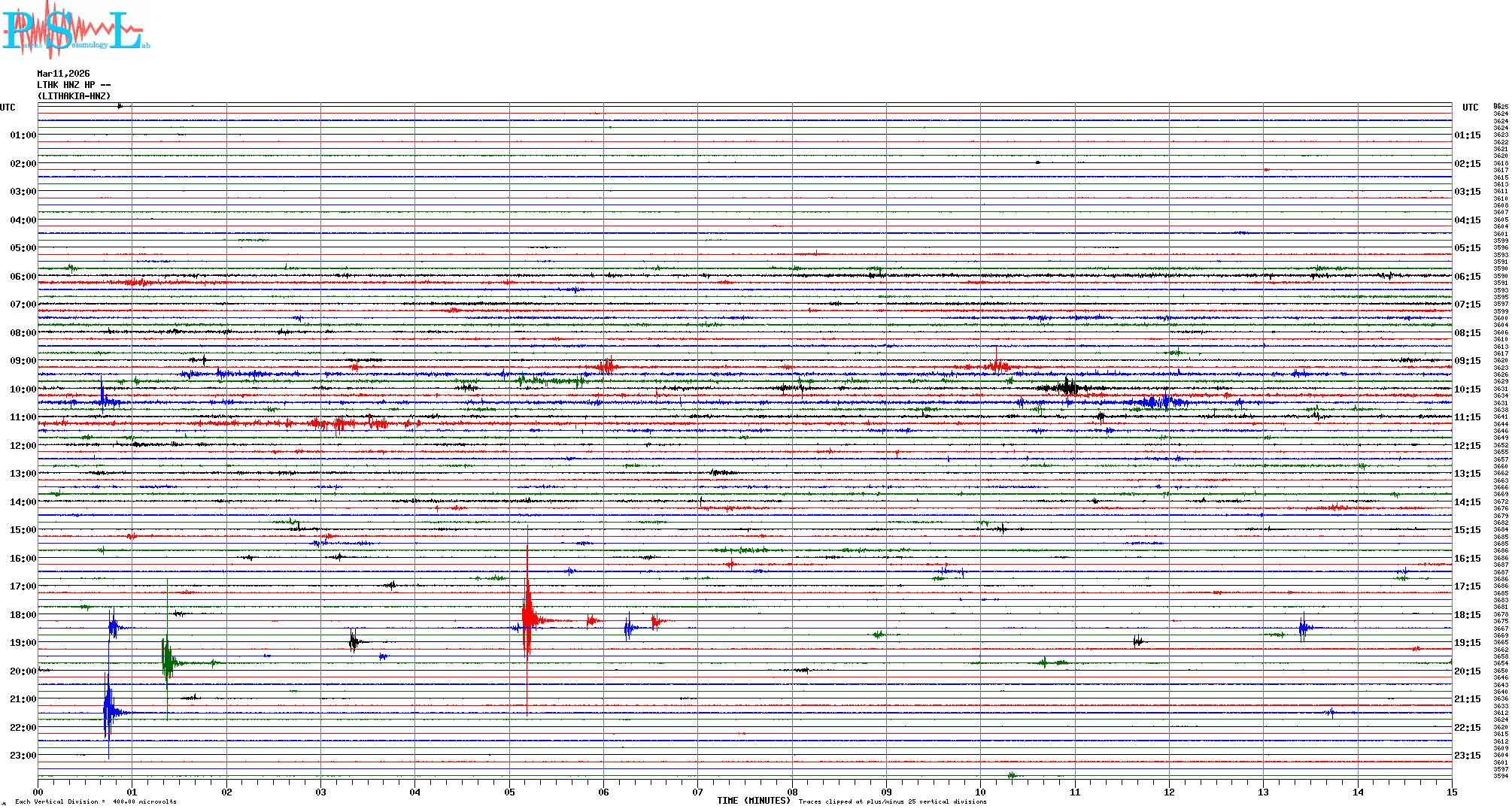Click the black event burst near minute 11 on the 10:00 trace
The image size is (1512, 812).
1067,388
